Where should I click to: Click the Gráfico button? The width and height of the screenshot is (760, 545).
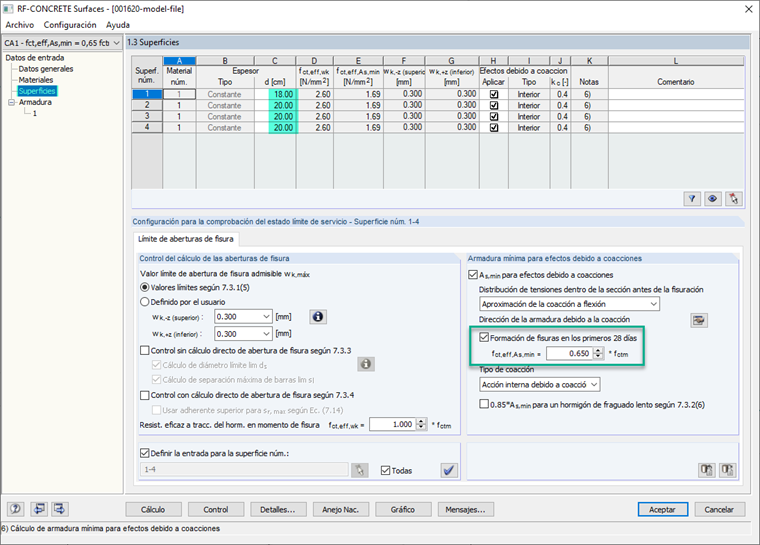click(x=403, y=510)
